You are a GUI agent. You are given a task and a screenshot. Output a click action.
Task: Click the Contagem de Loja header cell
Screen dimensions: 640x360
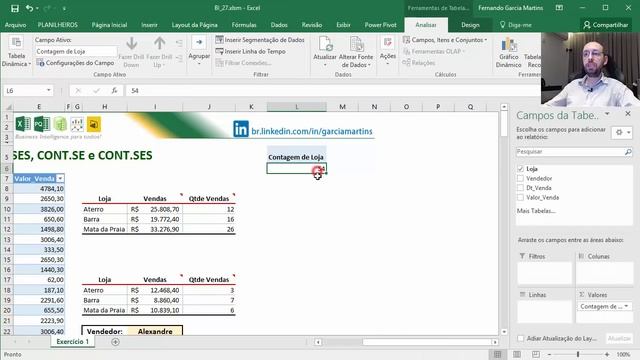[x=296, y=157]
